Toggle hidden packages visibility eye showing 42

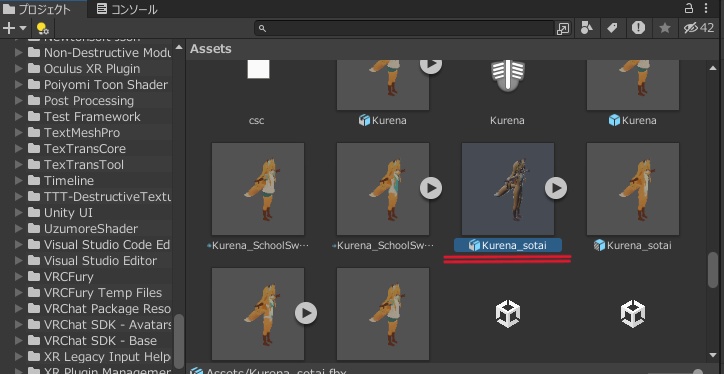[x=699, y=28]
